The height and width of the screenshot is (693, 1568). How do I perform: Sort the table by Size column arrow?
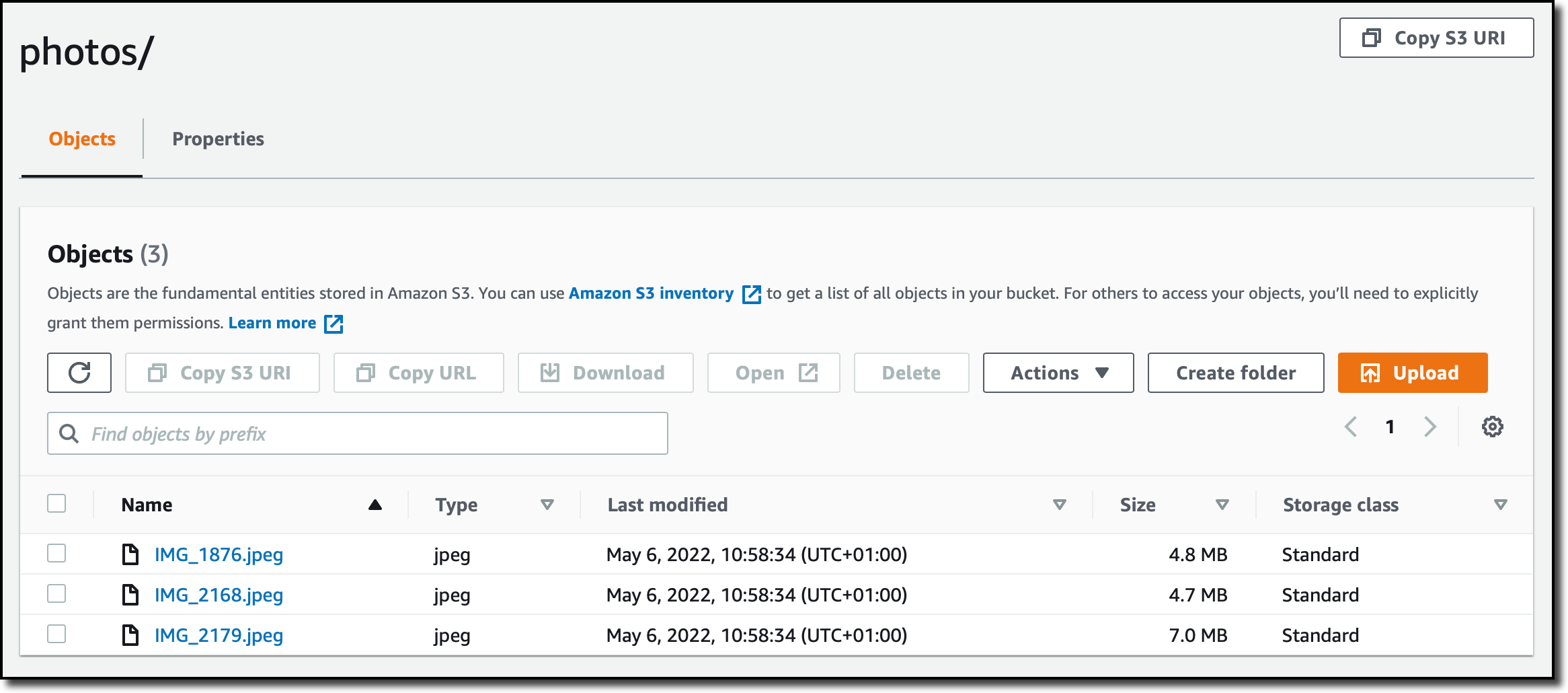click(1222, 505)
